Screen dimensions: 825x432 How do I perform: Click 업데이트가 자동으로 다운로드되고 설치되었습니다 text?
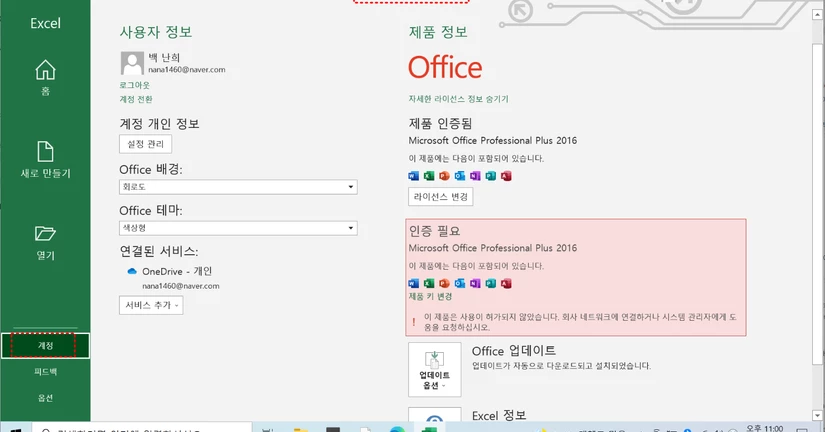tap(561, 366)
